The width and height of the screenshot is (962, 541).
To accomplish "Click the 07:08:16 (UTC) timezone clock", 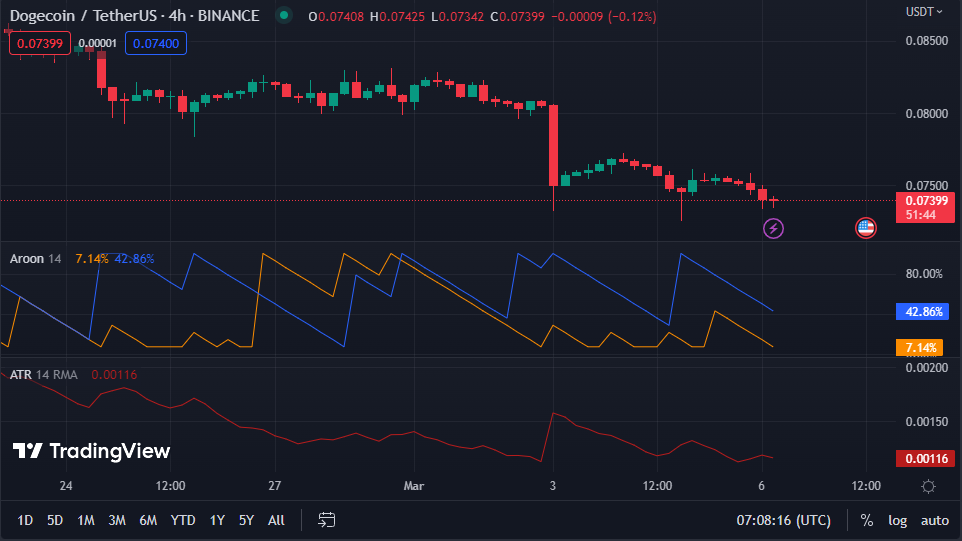I will coord(783,520).
